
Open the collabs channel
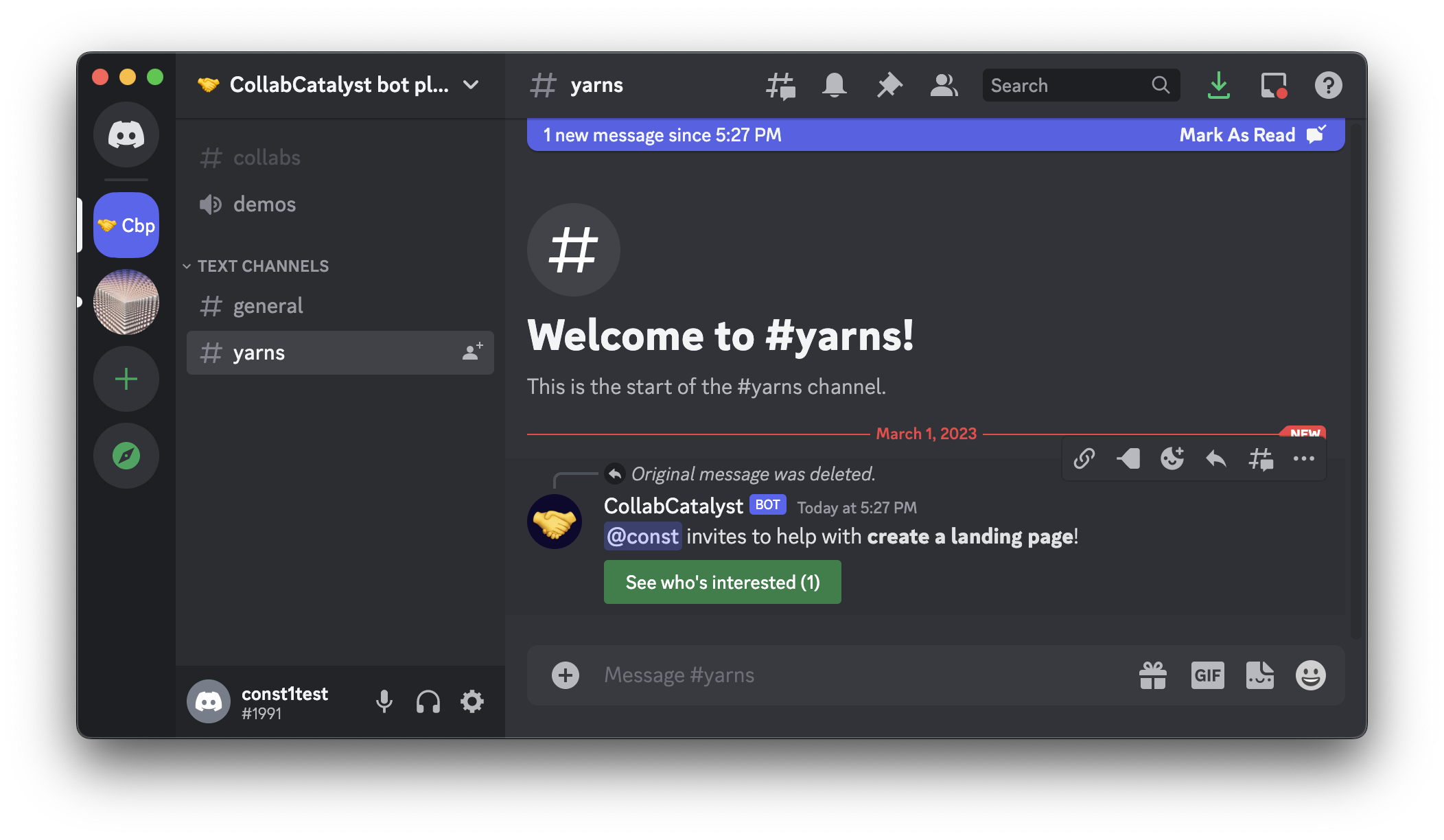click(x=340, y=157)
